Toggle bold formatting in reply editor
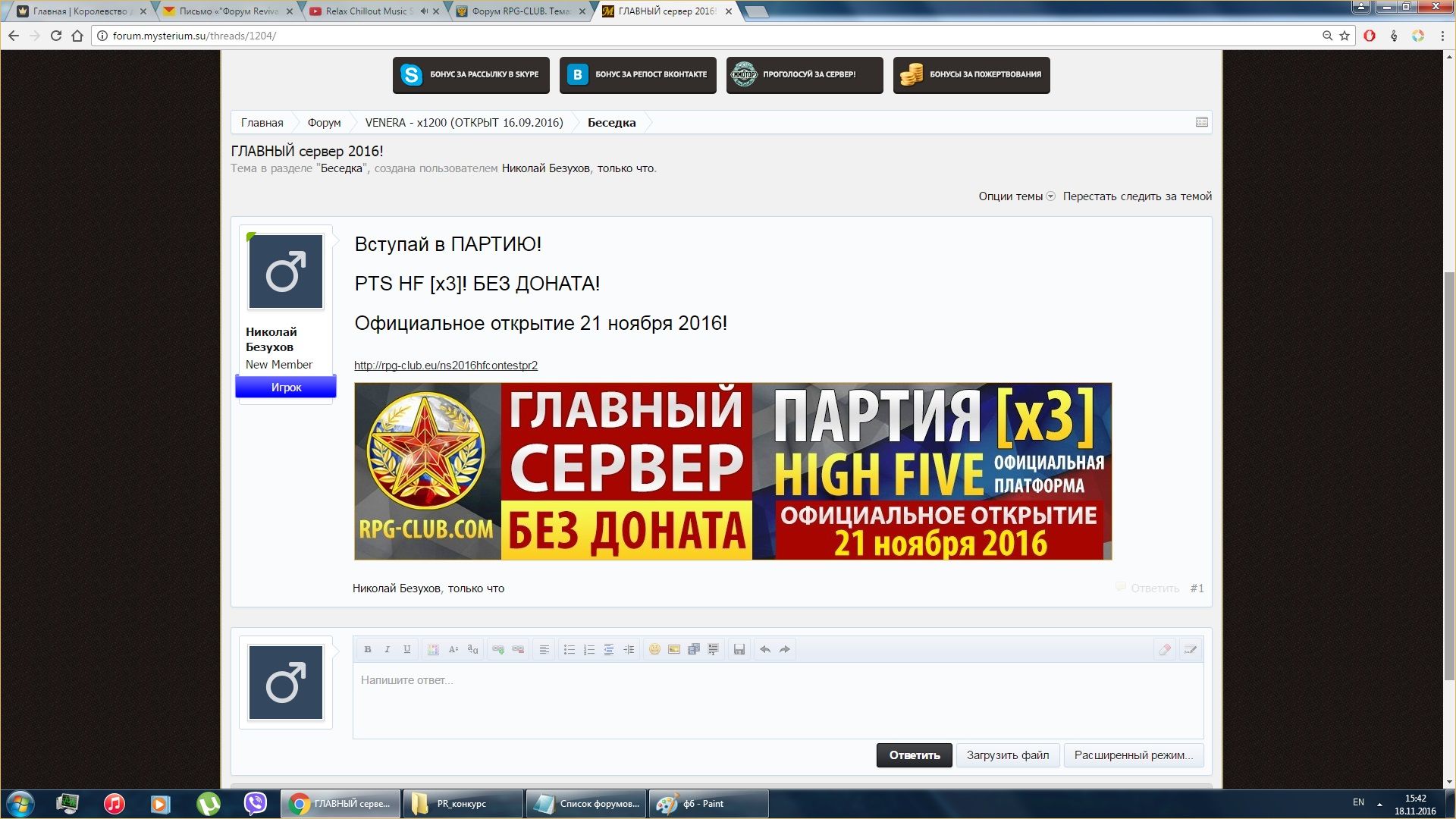1456x819 pixels. pyautogui.click(x=368, y=649)
